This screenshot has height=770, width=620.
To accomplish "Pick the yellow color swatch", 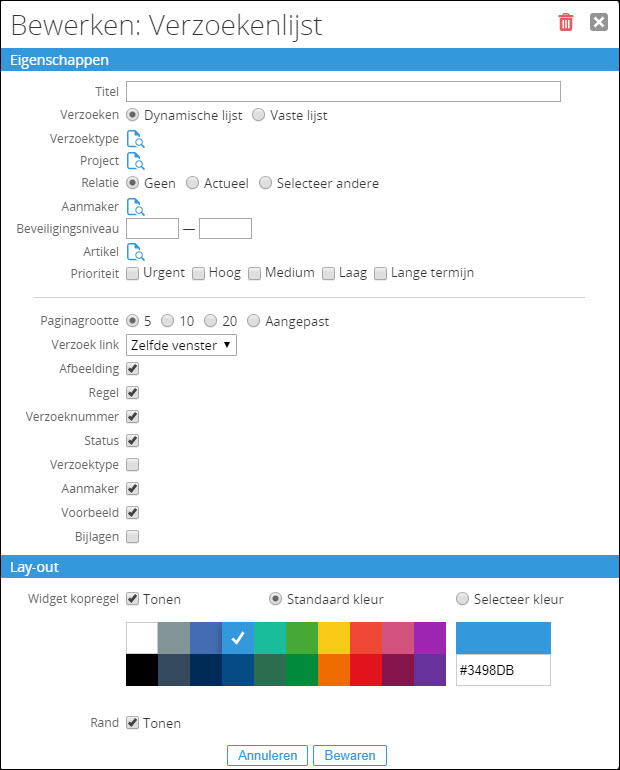I will pos(334,638).
